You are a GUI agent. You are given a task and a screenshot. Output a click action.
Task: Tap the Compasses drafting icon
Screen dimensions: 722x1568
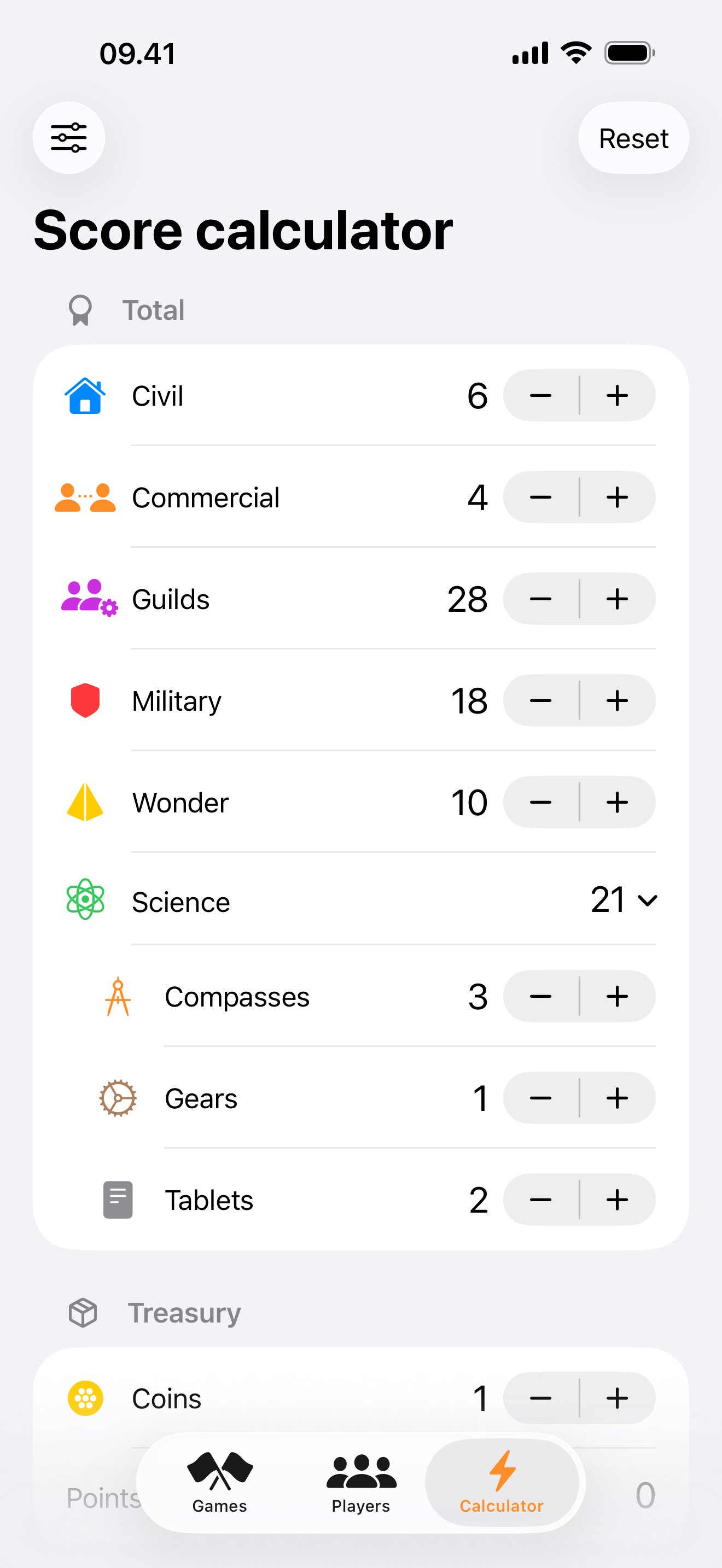point(118,997)
